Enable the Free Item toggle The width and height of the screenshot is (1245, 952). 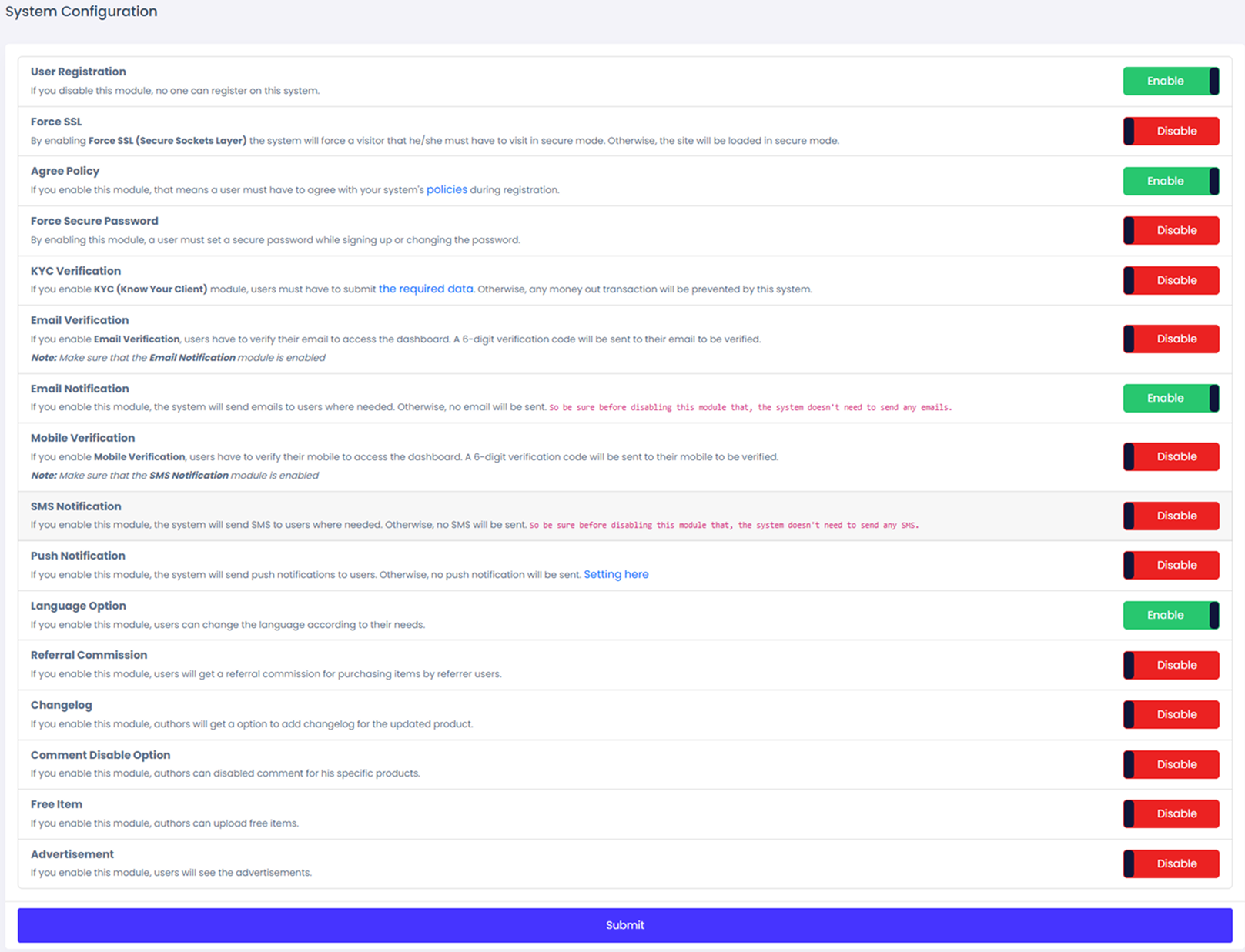click(x=1170, y=813)
